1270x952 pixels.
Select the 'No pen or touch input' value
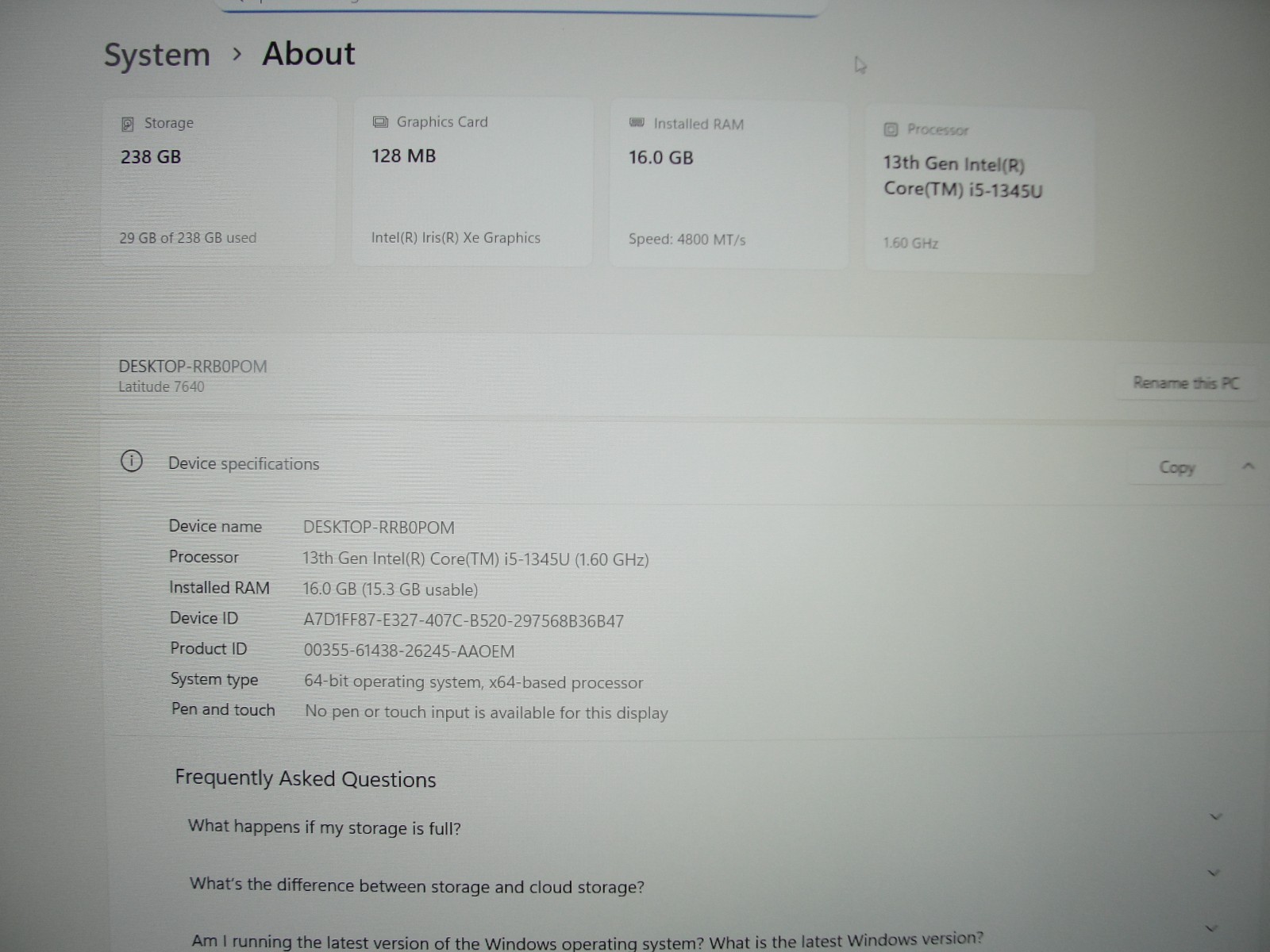(x=487, y=712)
